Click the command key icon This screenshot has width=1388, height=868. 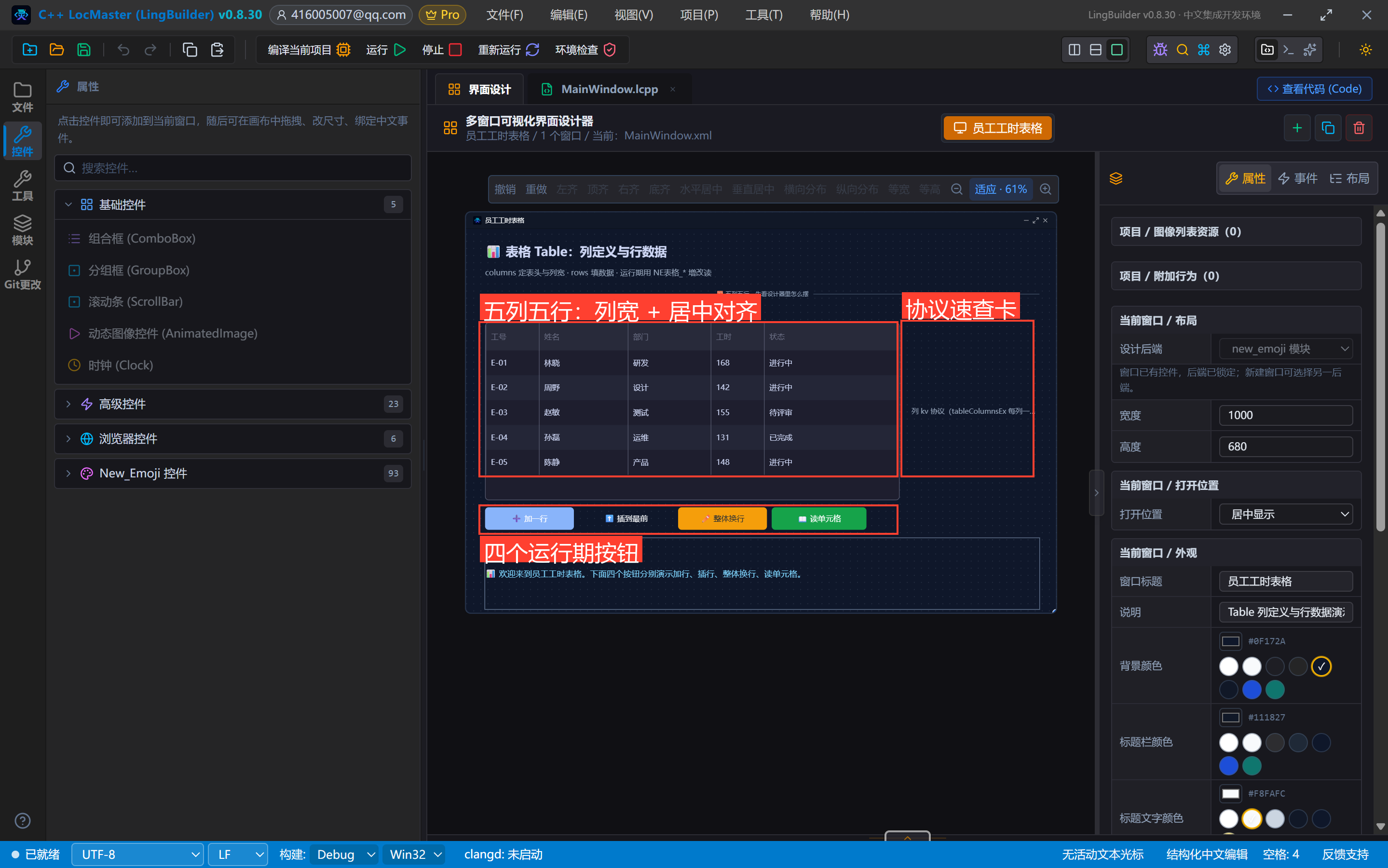click(x=1204, y=50)
